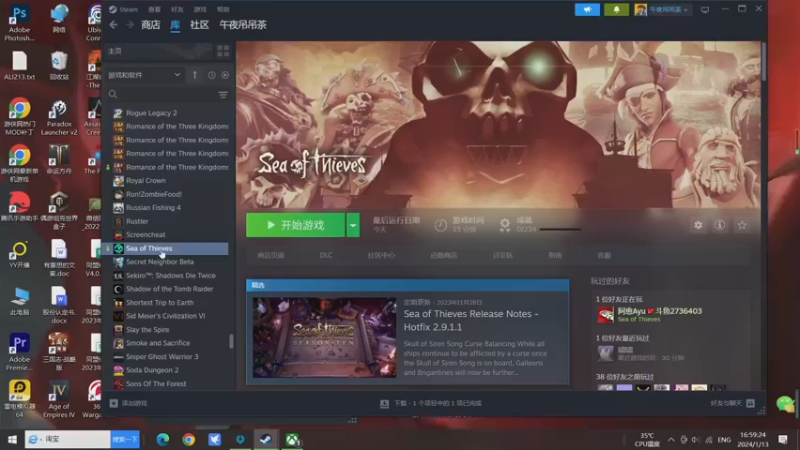Switch library to grid view icon

coord(223,51)
